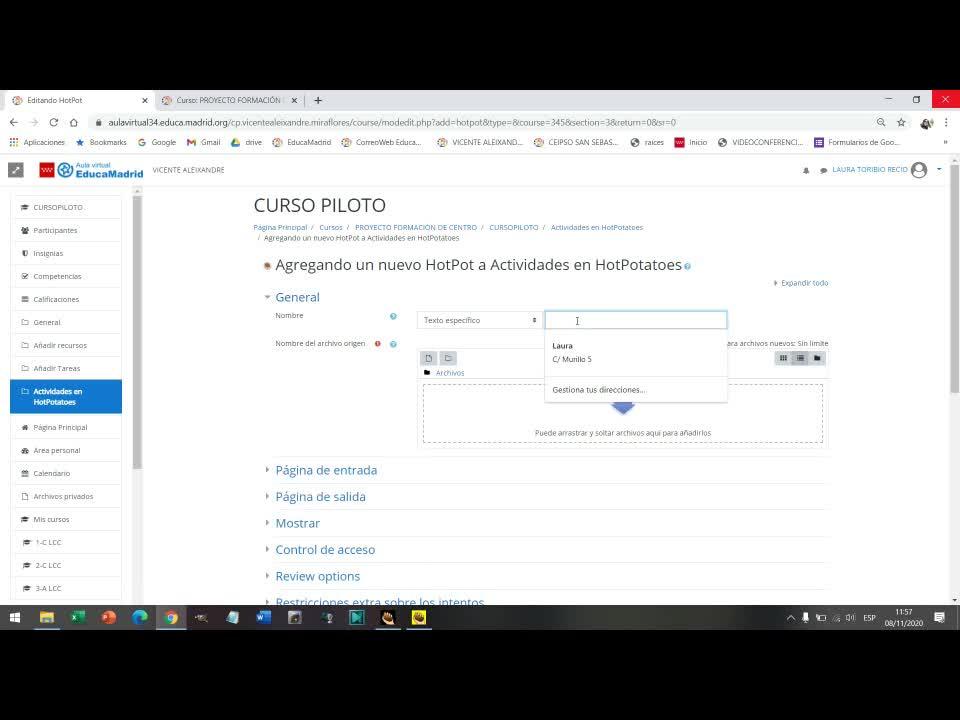Click the EducaMadrid Aula virtual logo
Viewport: 960px width, 720px height.
point(91,170)
